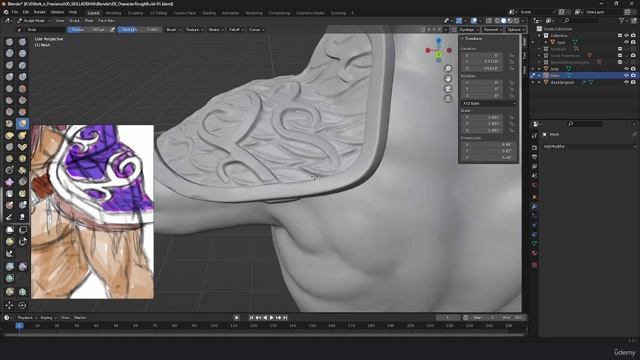
Task: Switch to the Shading workspace tab
Action: [209, 13]
